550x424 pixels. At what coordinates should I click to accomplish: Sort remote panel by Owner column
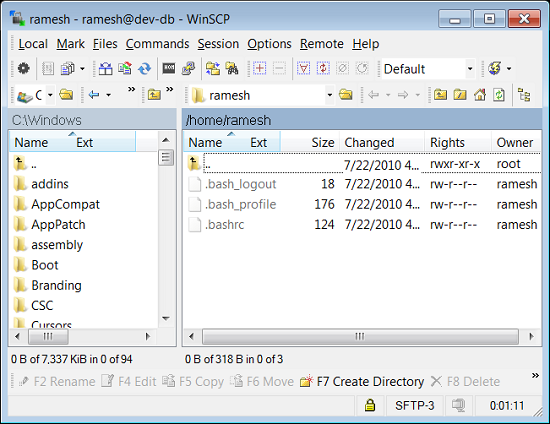click(x=516, y=142)
